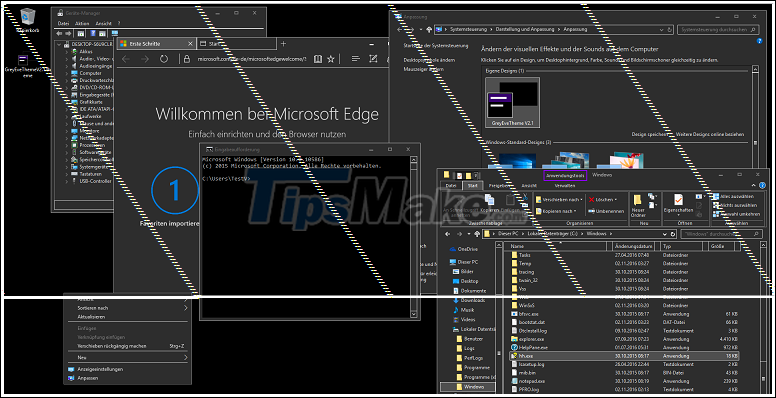This screenshot has height=398, width=776.
Task: Switch to the Erste Schritte tab in Edge
Action: point(156,44)
